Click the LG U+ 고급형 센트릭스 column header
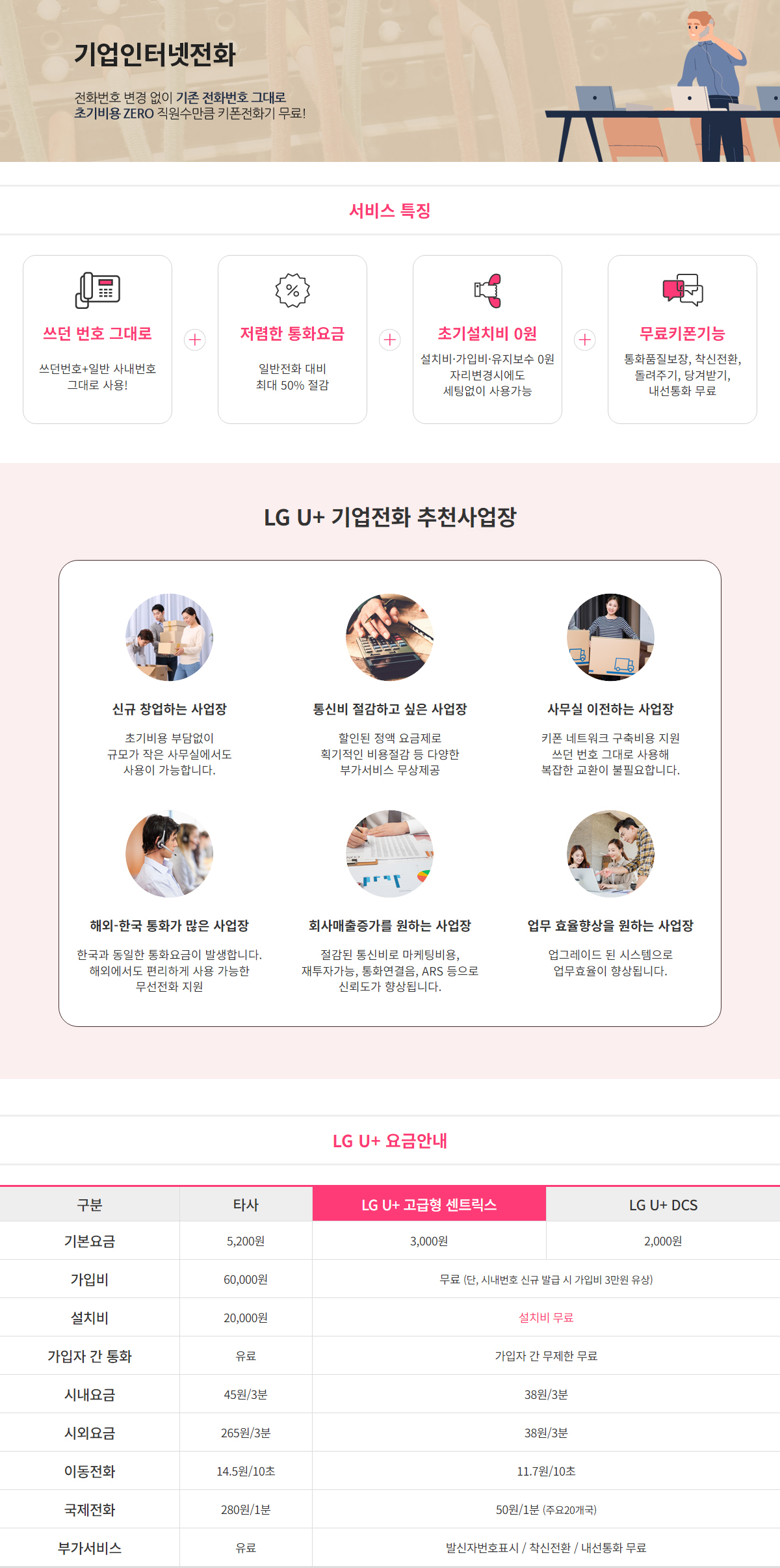This screenshot has width=780, height=1568. 429,1204
